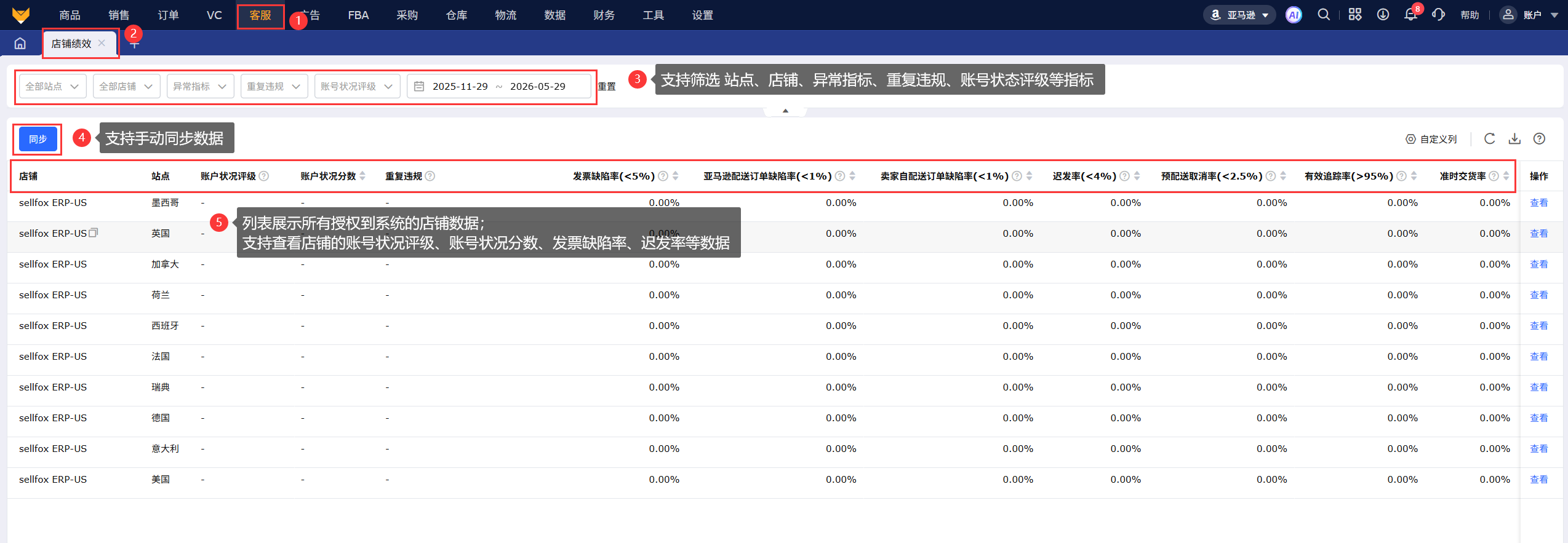The height and width of the screenshot is (543, 1568).
Task: Sort by 账户状况分数 column
Action: 363,176
